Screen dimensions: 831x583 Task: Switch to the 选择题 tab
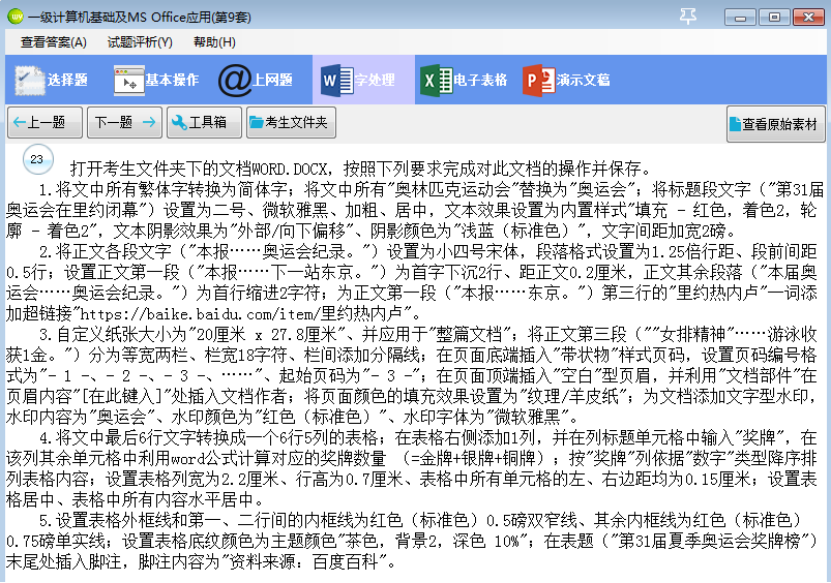[51, 80]
